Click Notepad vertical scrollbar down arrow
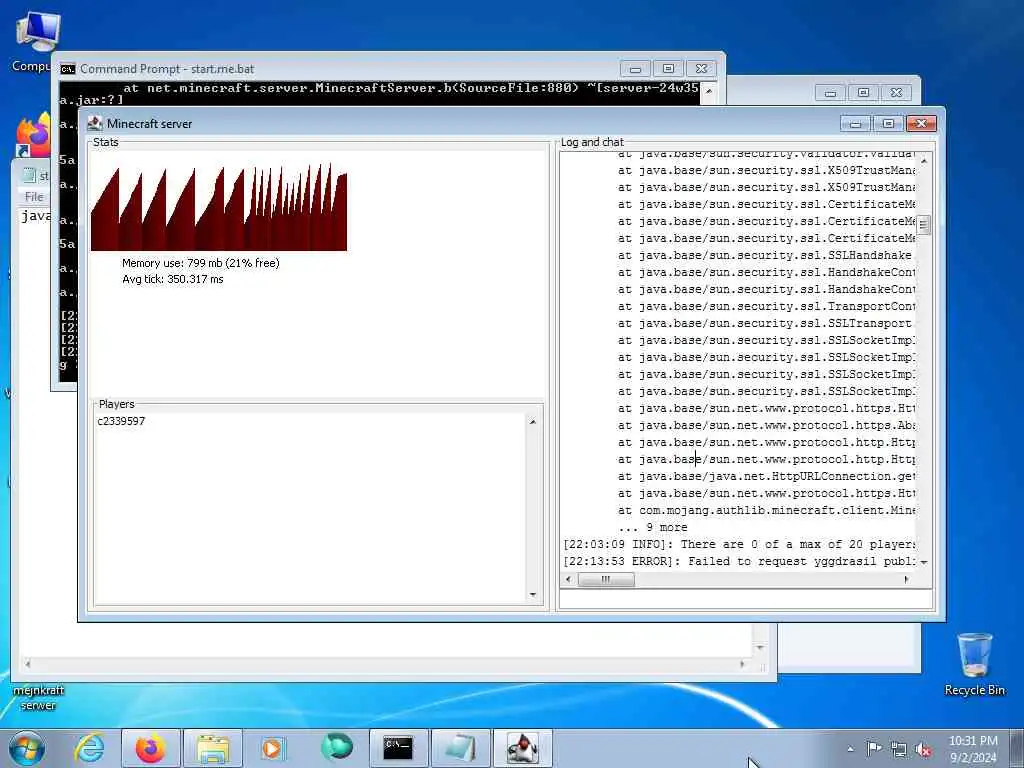This screenshot has height=768, width=1024. point(760,648)
